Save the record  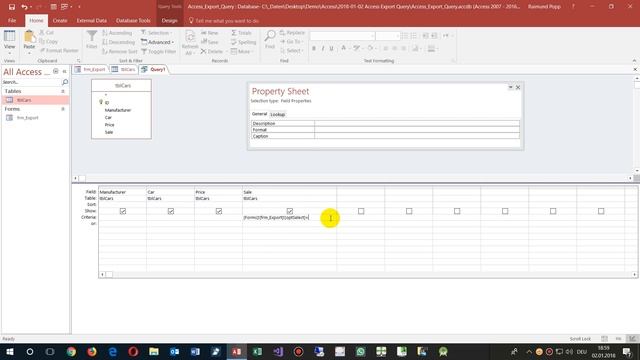coord(209,42)
